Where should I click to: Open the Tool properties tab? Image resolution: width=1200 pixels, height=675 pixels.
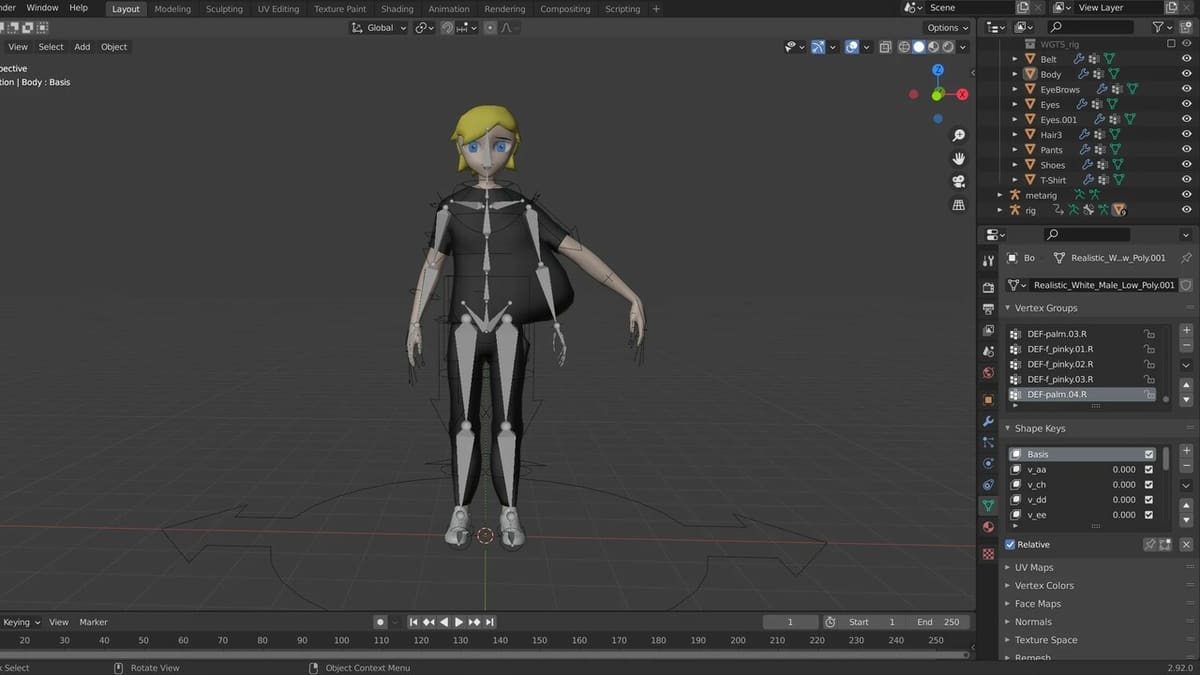tap(988, 259)
